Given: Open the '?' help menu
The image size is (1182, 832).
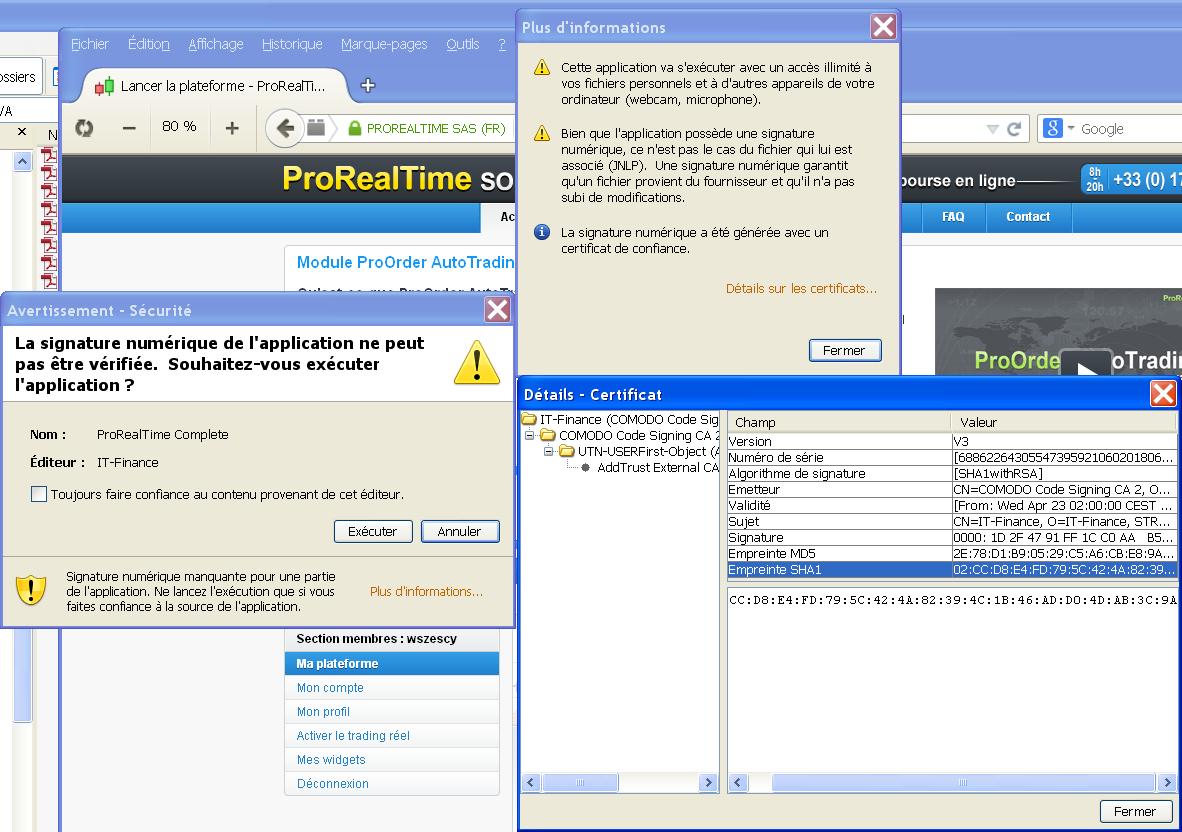Looking at the screenshot, I should [x=502, y=44].
